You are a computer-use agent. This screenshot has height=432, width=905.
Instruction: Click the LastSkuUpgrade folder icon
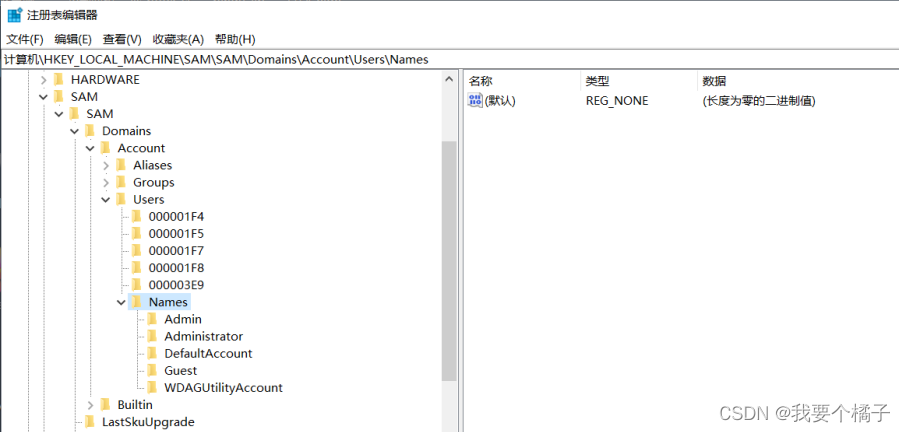click(x=89, y=422)
